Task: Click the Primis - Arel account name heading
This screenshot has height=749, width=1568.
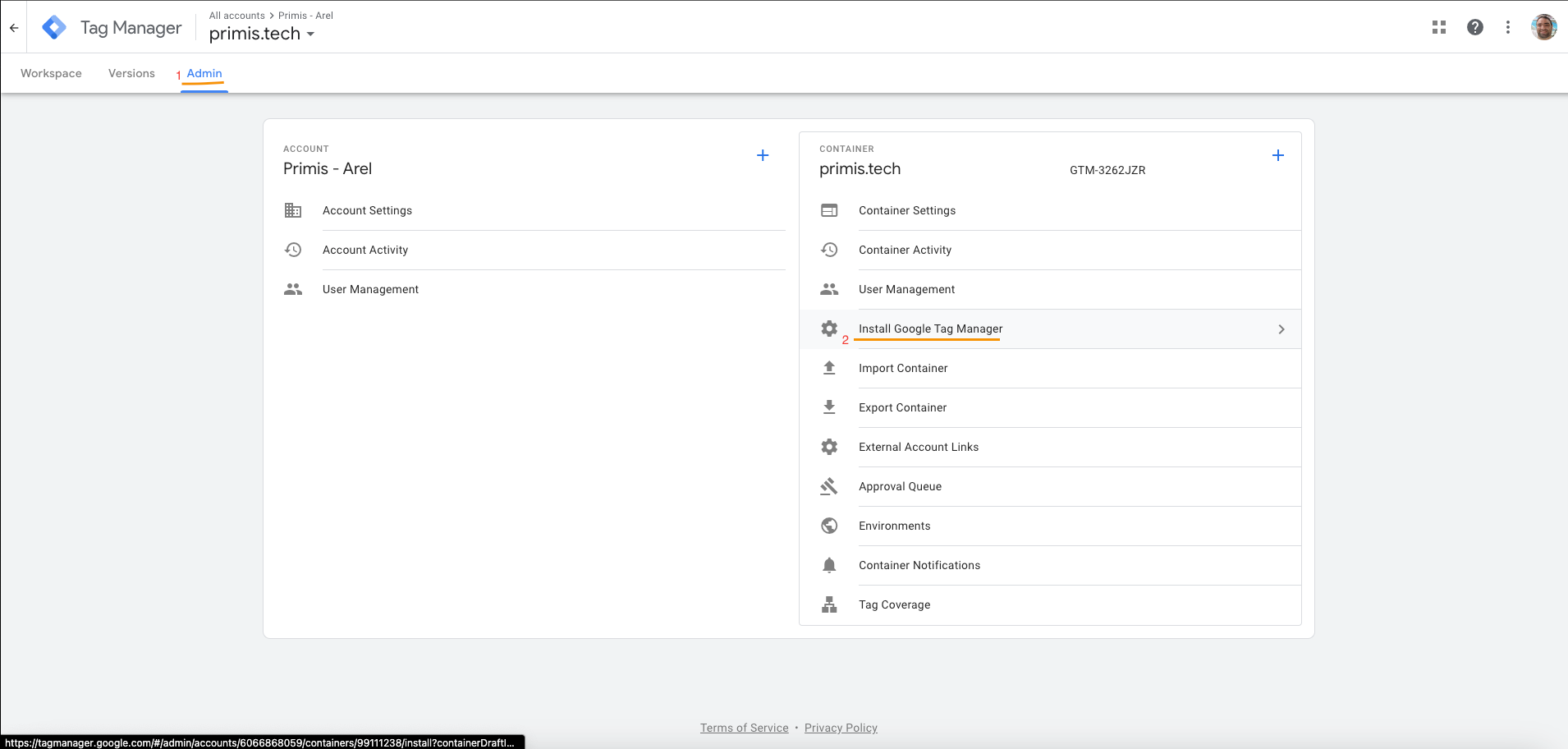Action: point(328,168)
